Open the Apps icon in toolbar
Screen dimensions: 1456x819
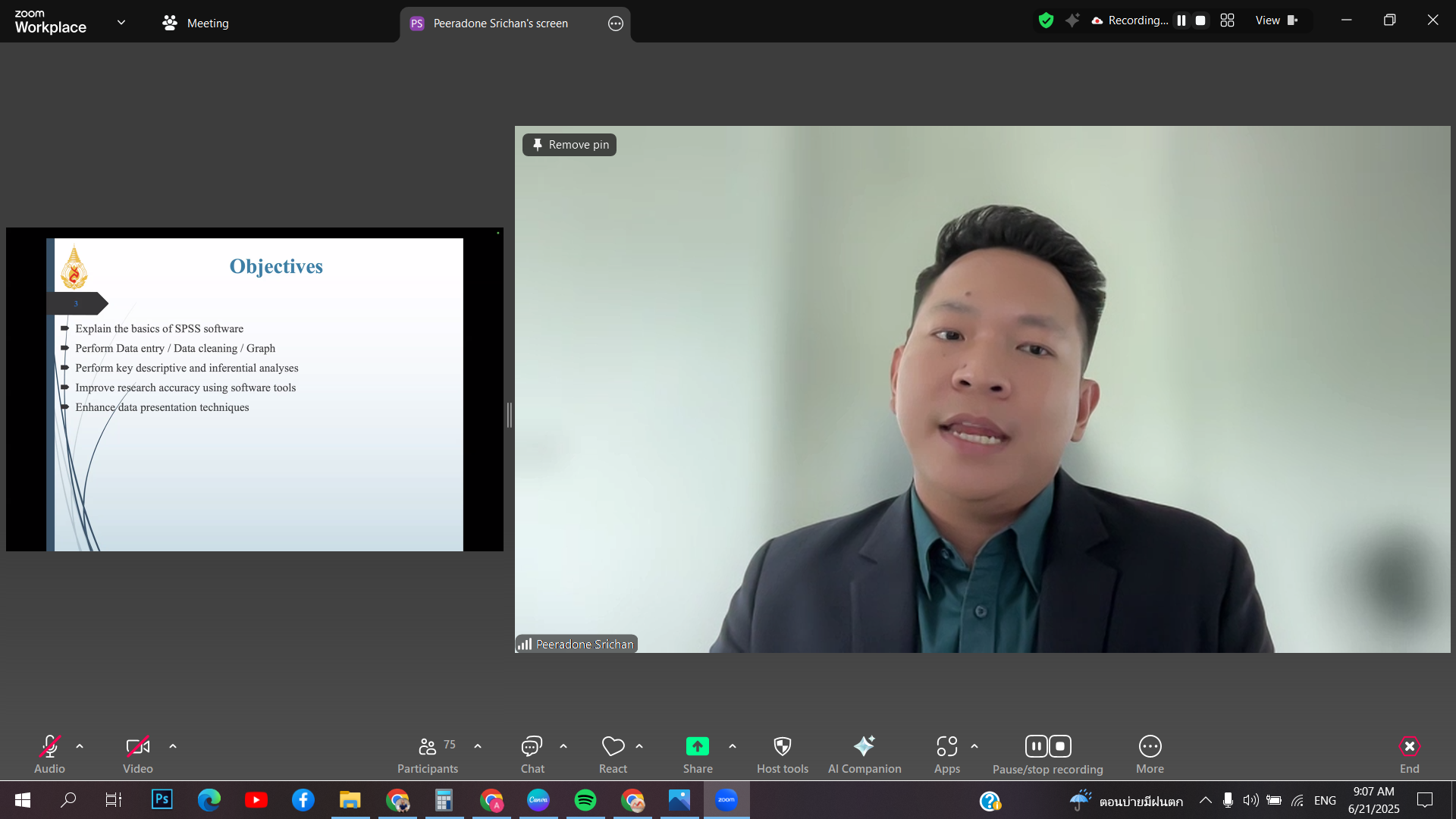click(x=946, y=747)
